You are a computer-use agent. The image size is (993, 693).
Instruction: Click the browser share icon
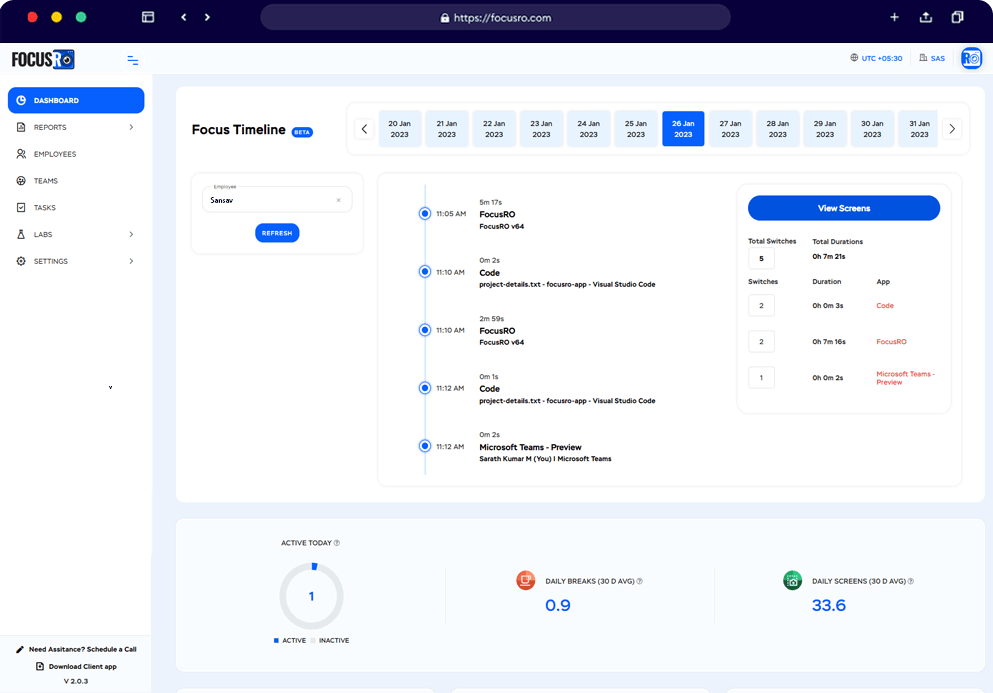point(926,17)
